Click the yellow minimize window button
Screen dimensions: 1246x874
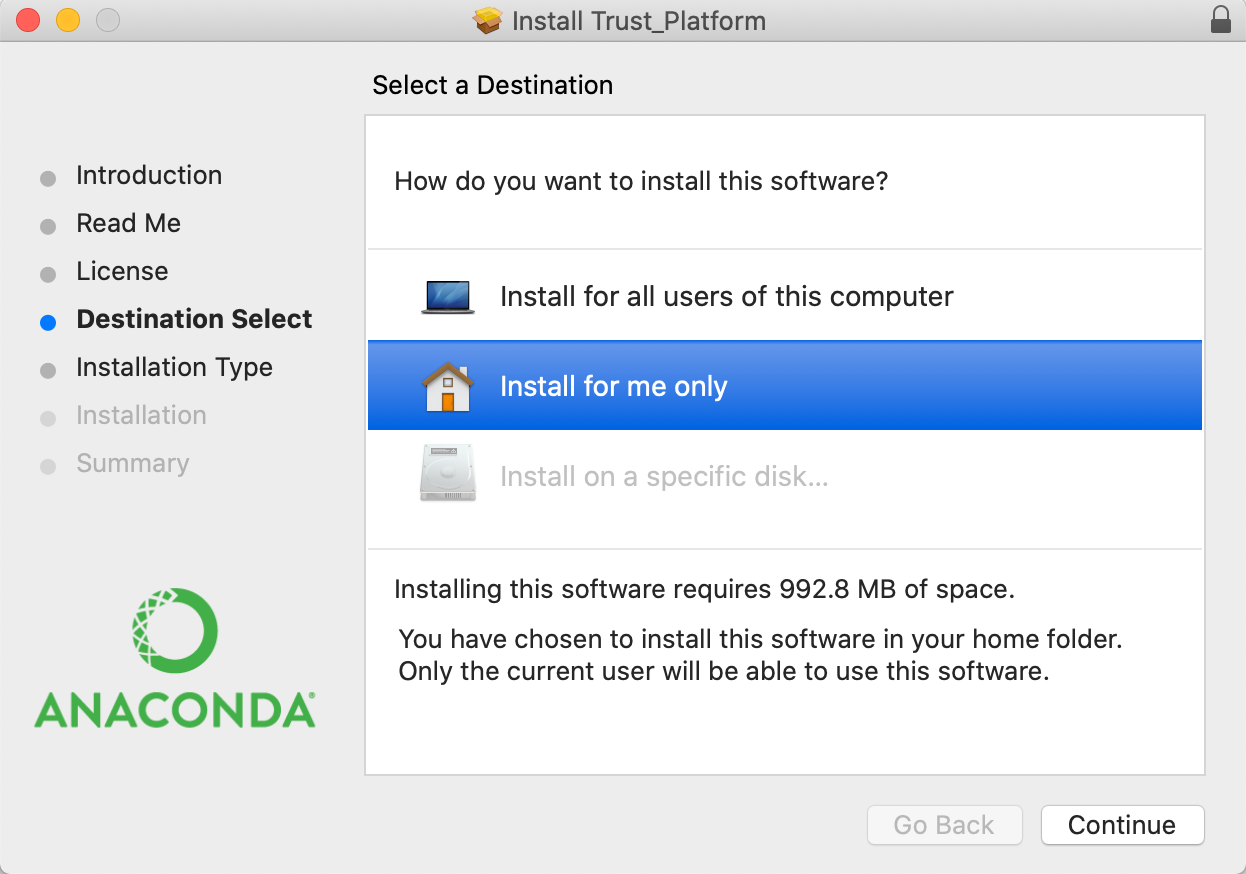pyautogui.click(x=67, y=20)
